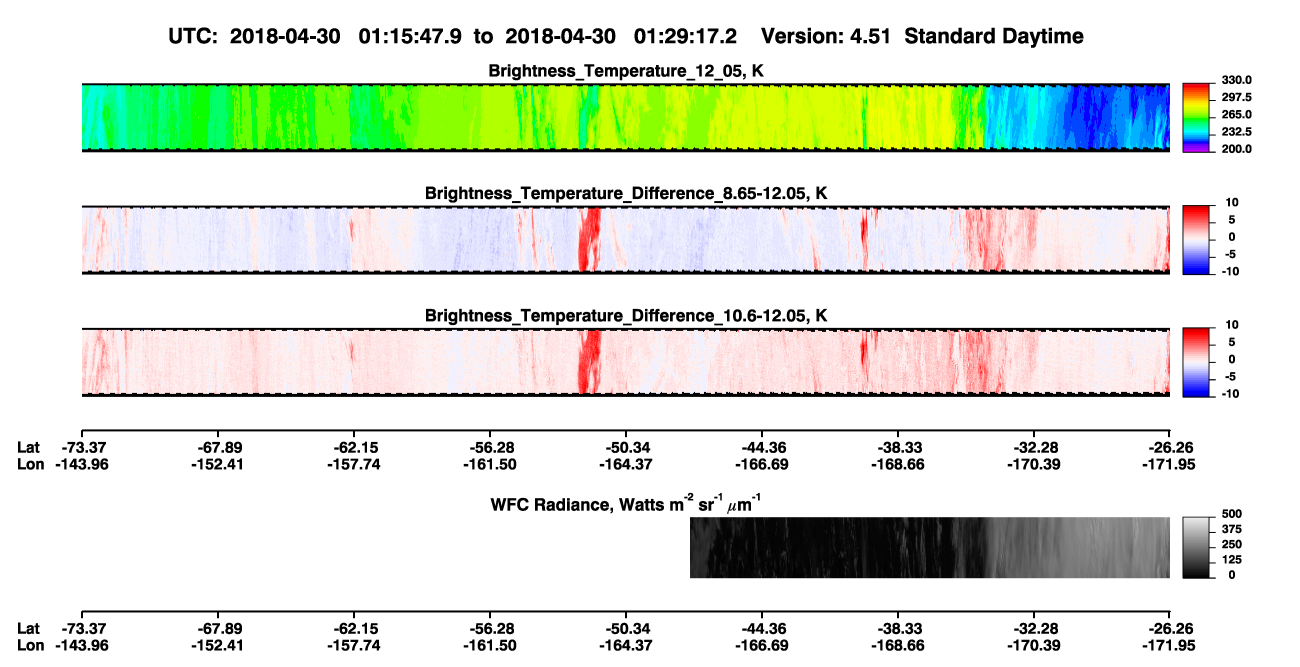Screen dimensions: 1300x667
Task: Click the Lon label on the axis above WFC title
Action: tap(30, 464)
